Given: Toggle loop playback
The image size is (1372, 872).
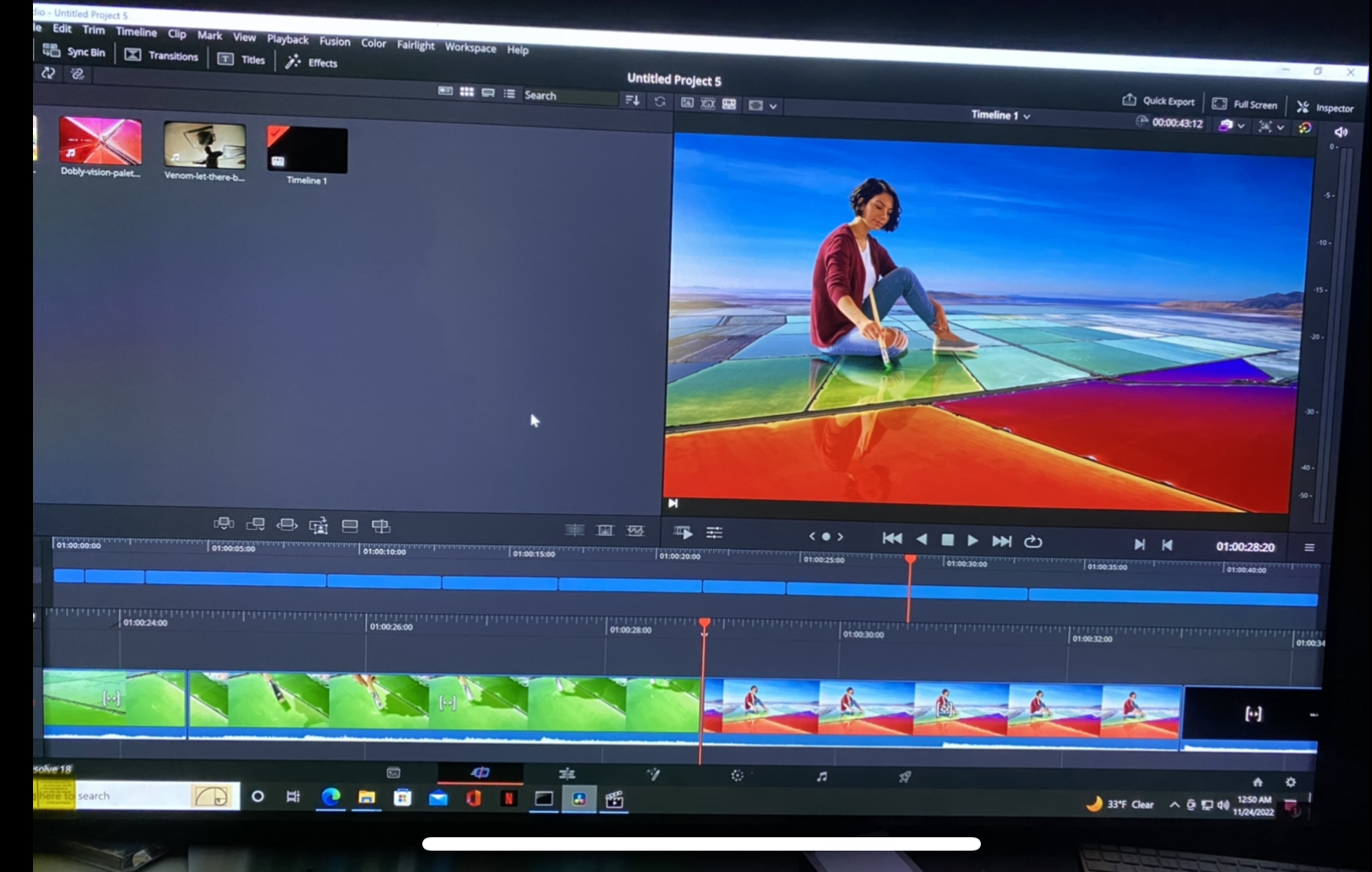Looking at the screenshot, I should click(1033, 541).
